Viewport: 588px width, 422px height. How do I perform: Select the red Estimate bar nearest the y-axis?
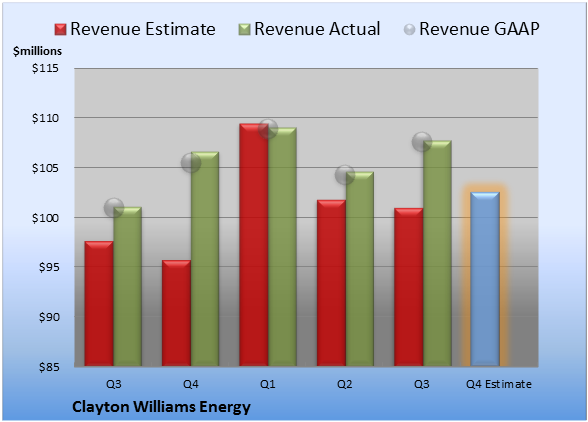coord(99,303)
